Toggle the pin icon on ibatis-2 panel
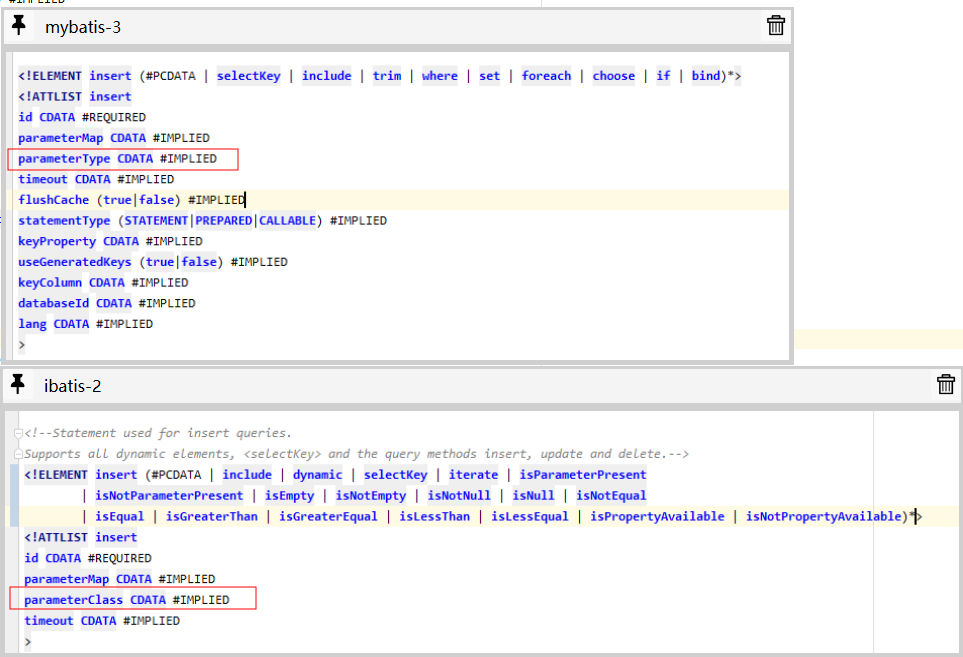The height and width of the screenshot is (657, 963). [18, 384]
